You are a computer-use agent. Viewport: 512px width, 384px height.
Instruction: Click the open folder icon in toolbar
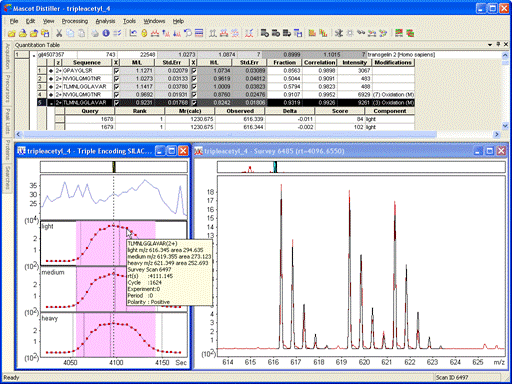pos(12,33)
